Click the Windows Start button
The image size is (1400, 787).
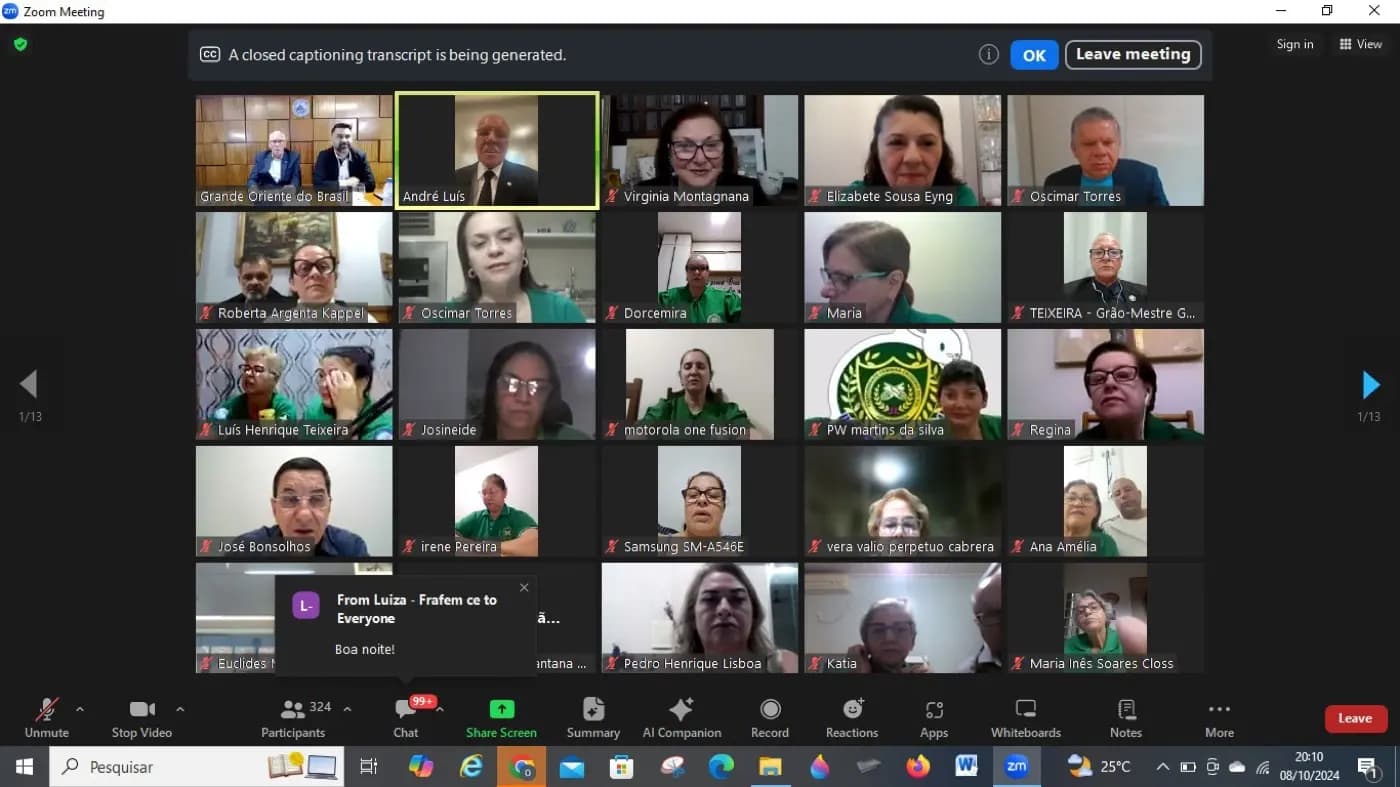pyautogui.click(x=24, y=767)
